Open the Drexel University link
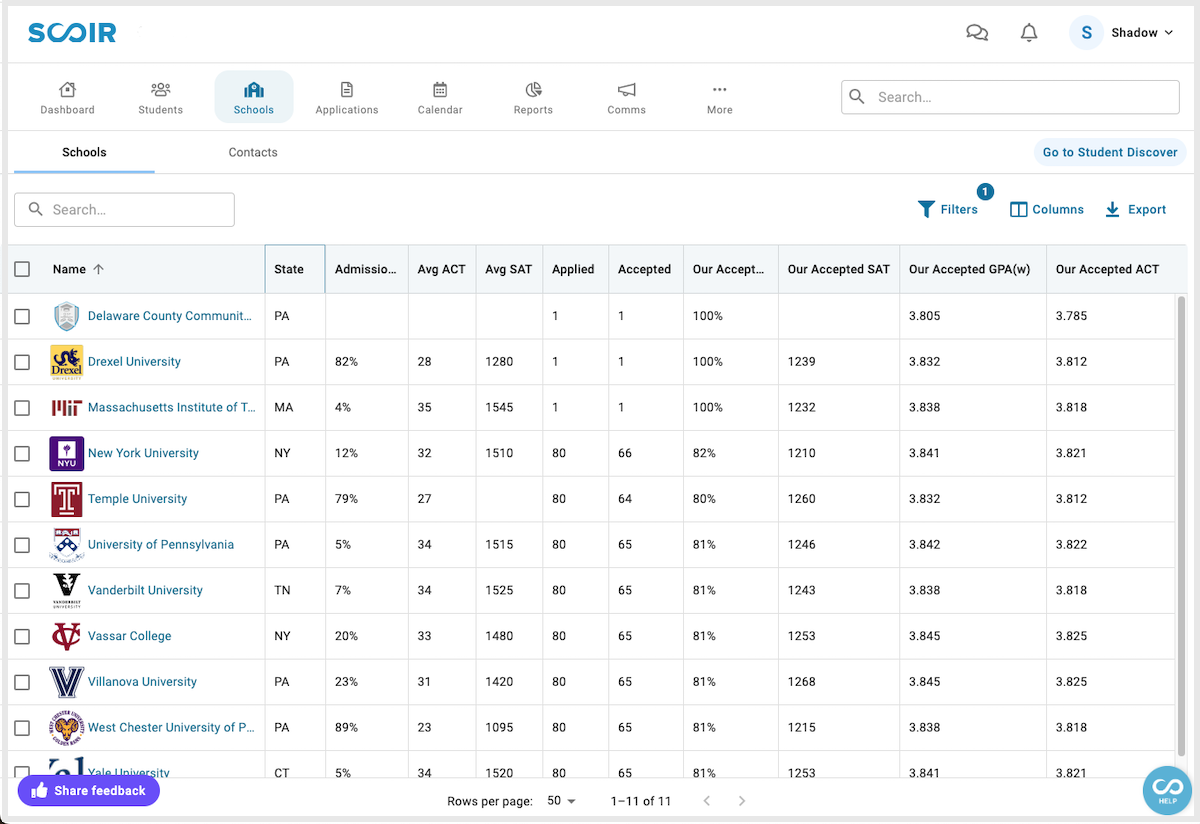1200x824 pixels. click(x=134, y=362)
